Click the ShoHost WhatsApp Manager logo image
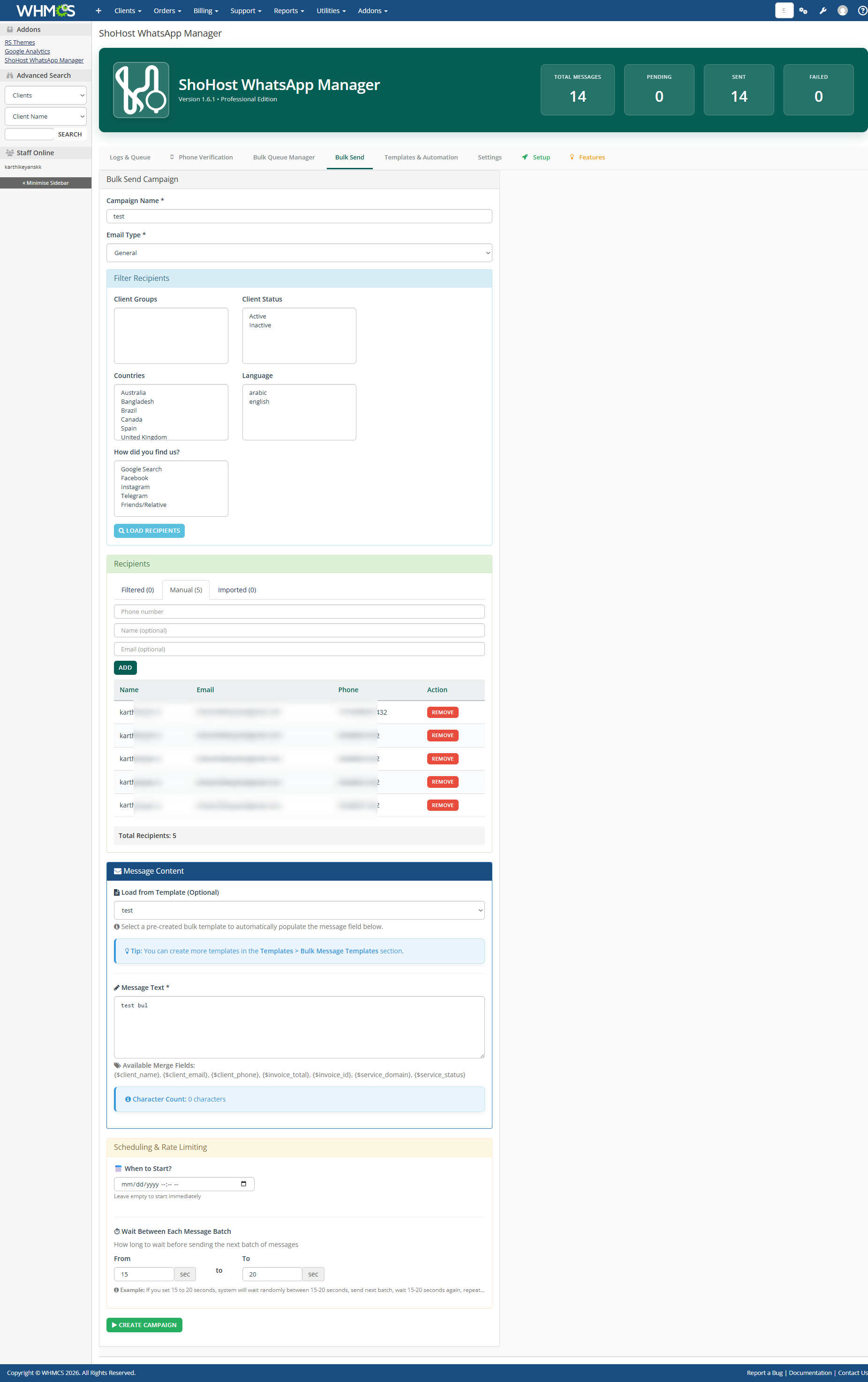The width and height of the screenshot is (868, 1382). click(x=141, y=90)
